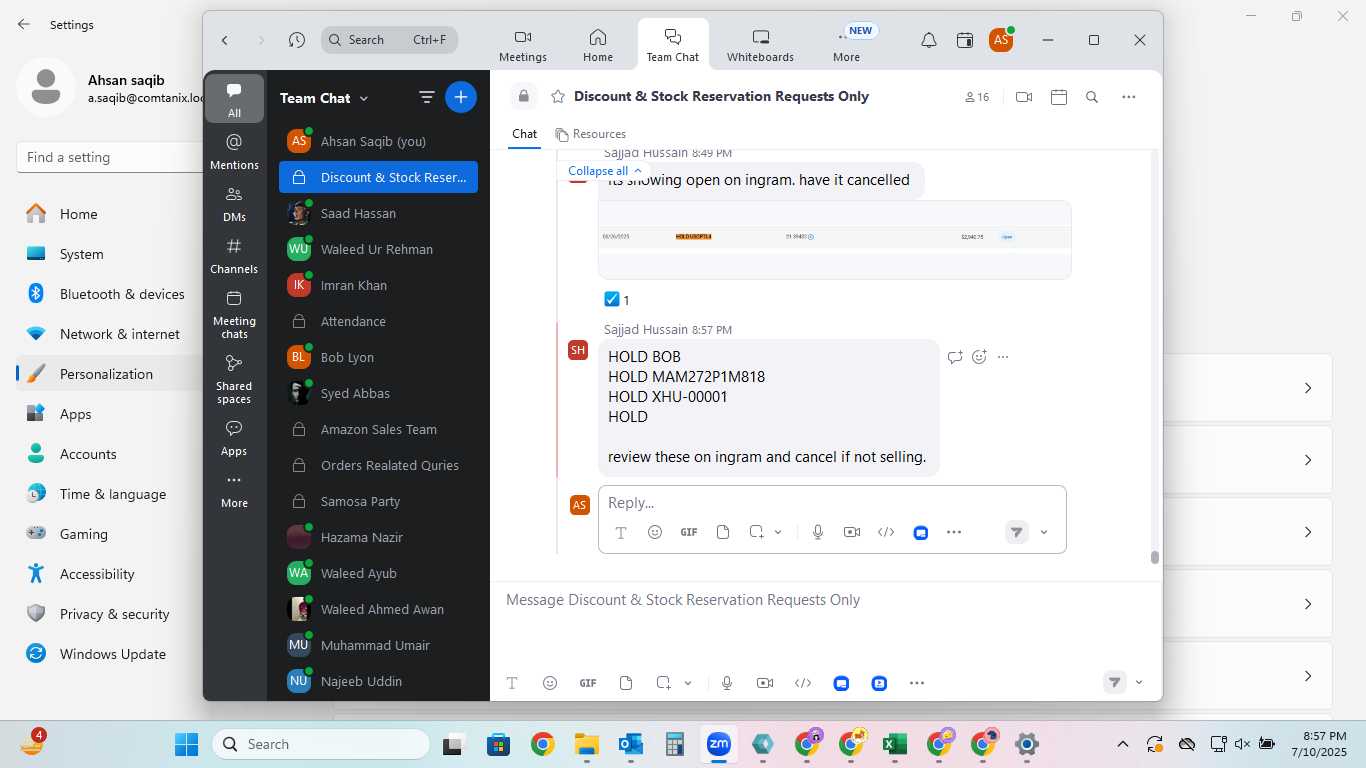Expand send options arrow in reply box
This screenshot has height=768, width=1366.
pyautogui.click(x=1044, y=532)
